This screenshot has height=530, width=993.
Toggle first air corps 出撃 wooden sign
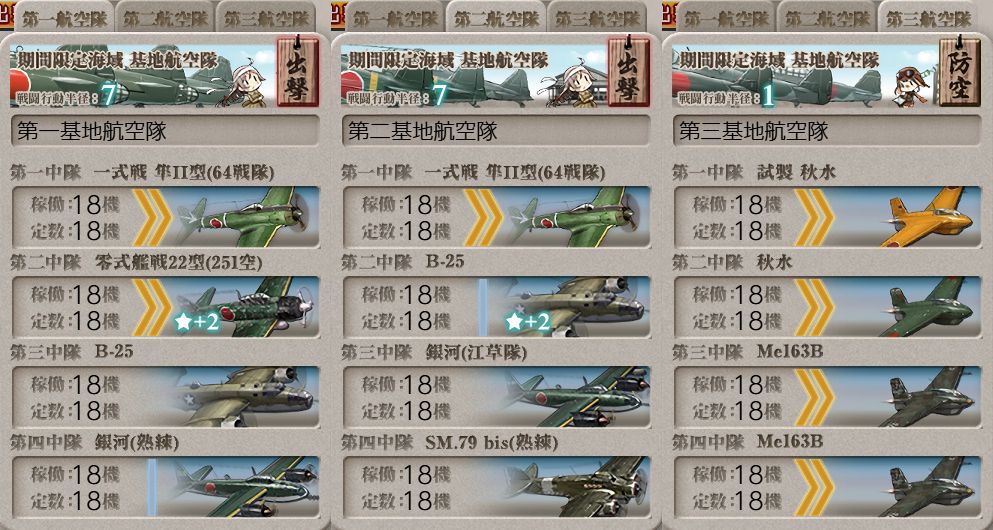[x=298, y=71]
